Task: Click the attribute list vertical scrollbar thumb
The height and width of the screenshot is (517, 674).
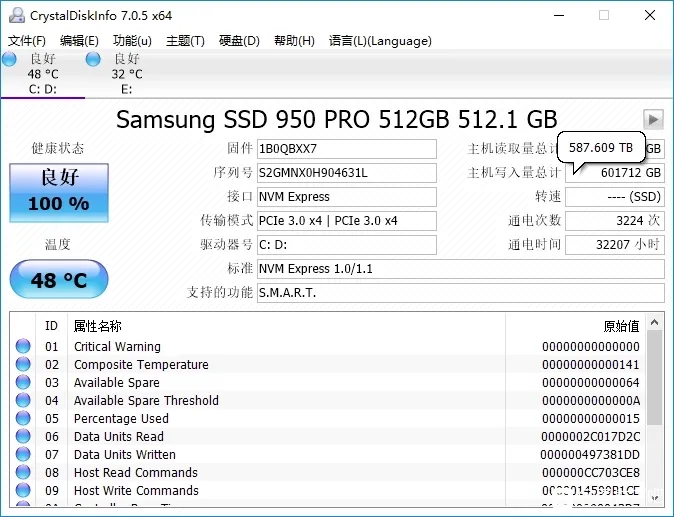Action: tap(654, 378)
